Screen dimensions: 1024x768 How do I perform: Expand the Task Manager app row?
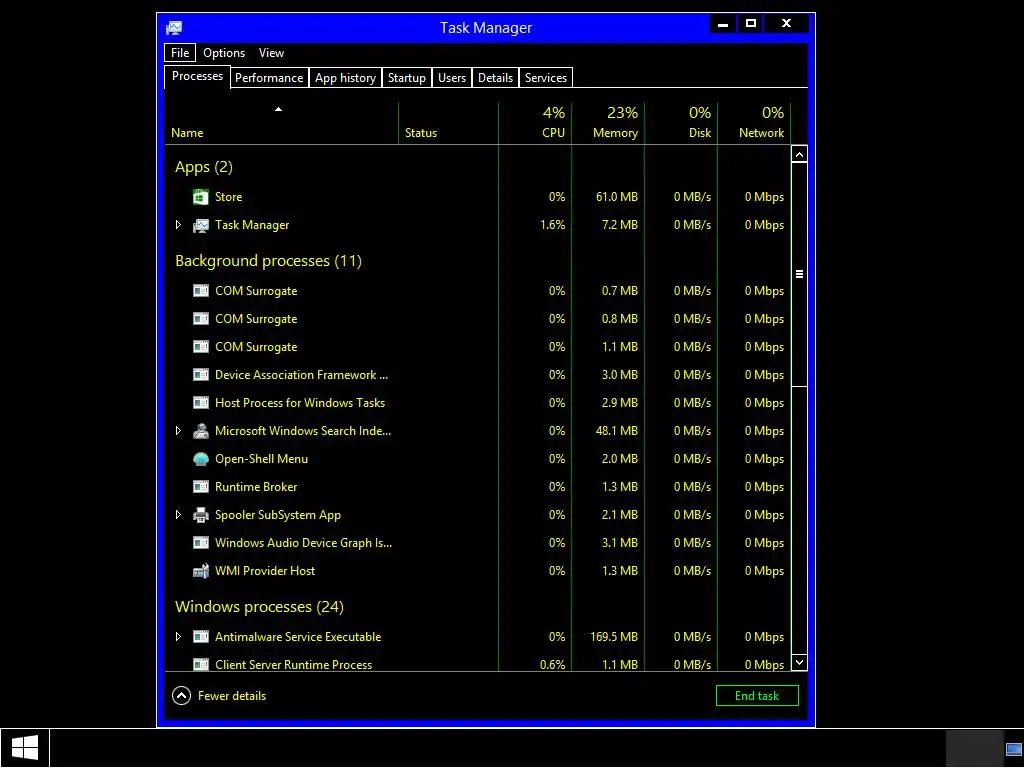(x=178, y=225)
